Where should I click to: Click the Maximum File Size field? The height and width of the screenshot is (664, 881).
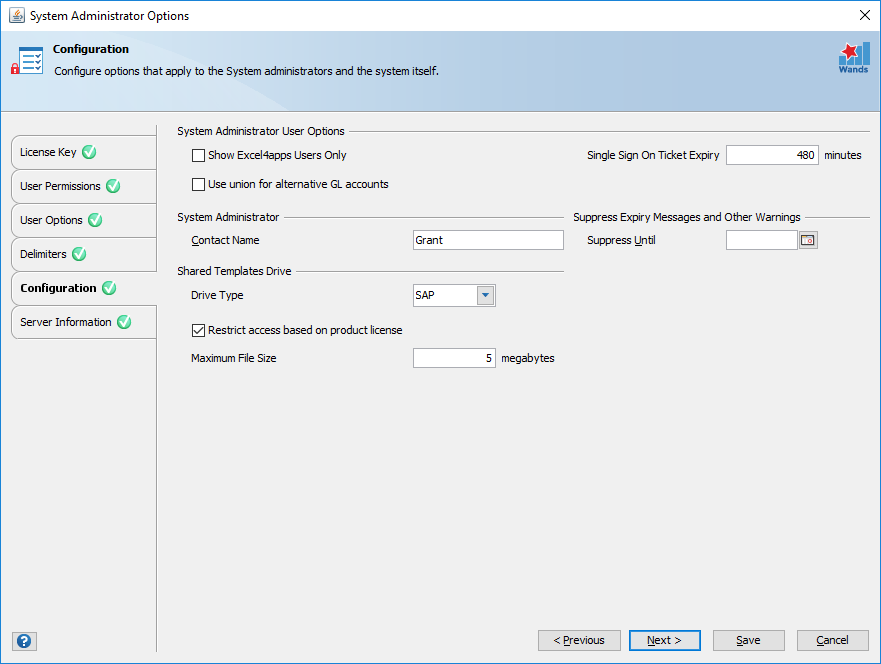[454, 358]
